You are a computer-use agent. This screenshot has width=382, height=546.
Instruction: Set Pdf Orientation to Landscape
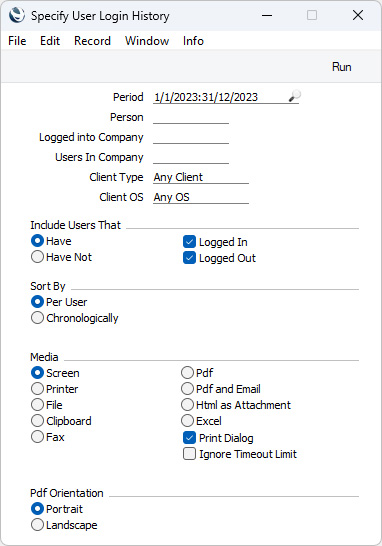(37, 525)
